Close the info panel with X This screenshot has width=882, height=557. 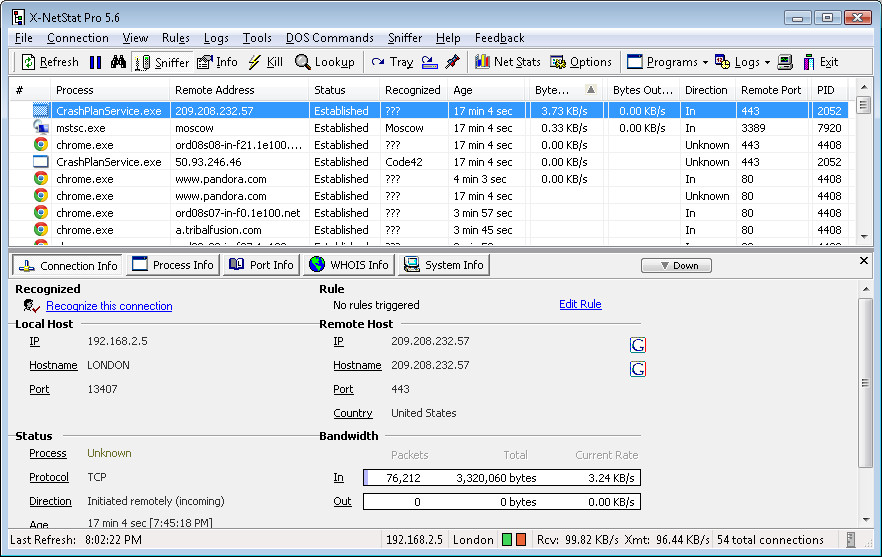[864, 260]
